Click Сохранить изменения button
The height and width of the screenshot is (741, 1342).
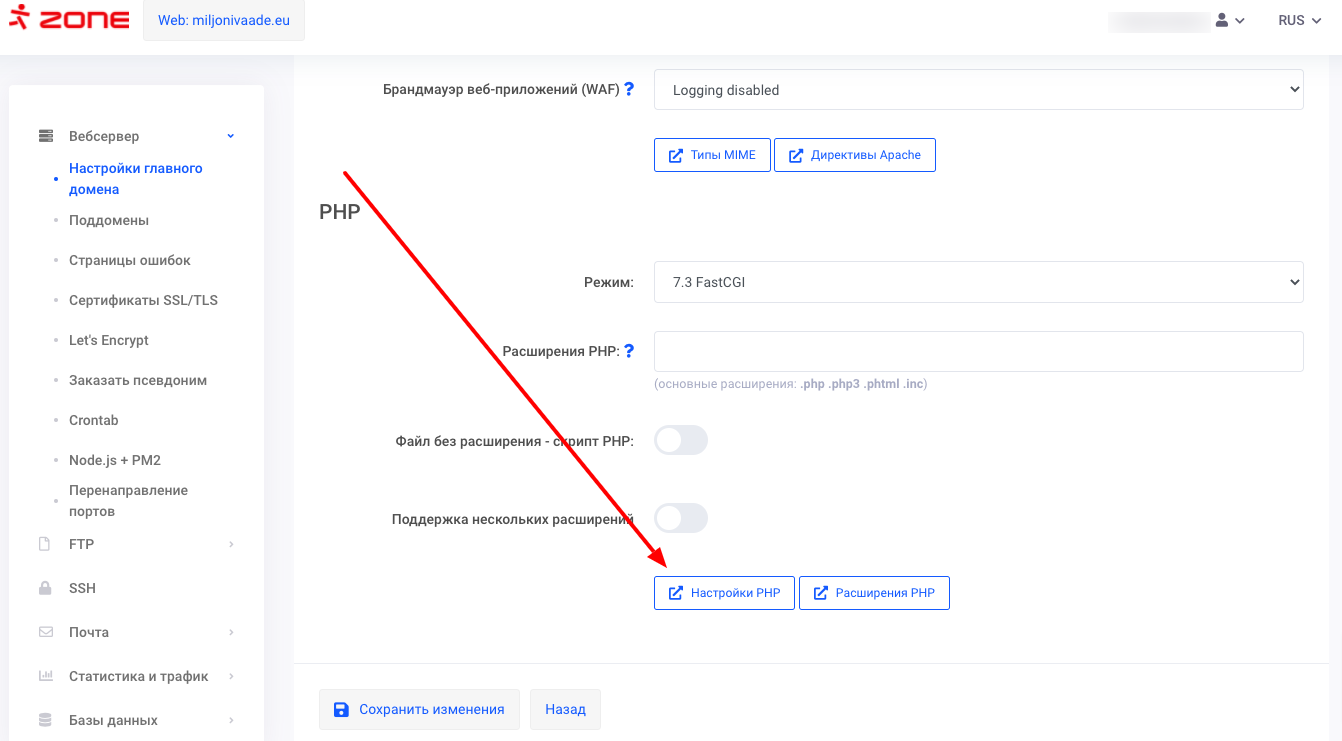tap(419, 709)
